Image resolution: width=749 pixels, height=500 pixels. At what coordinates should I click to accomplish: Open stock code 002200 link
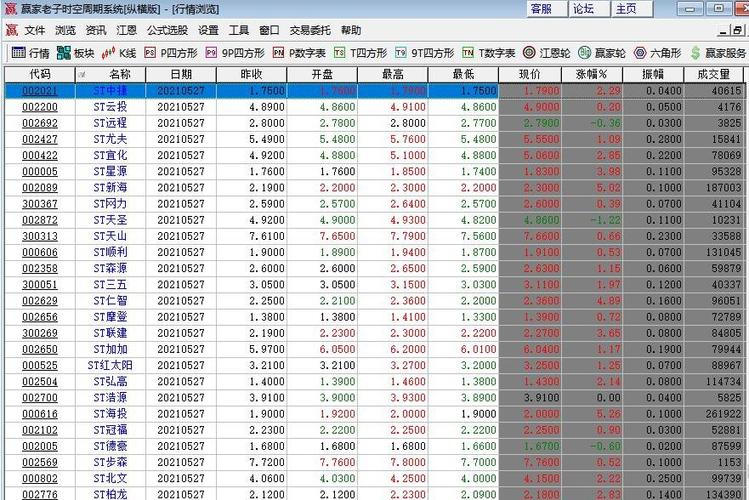(x=40, y=107)
